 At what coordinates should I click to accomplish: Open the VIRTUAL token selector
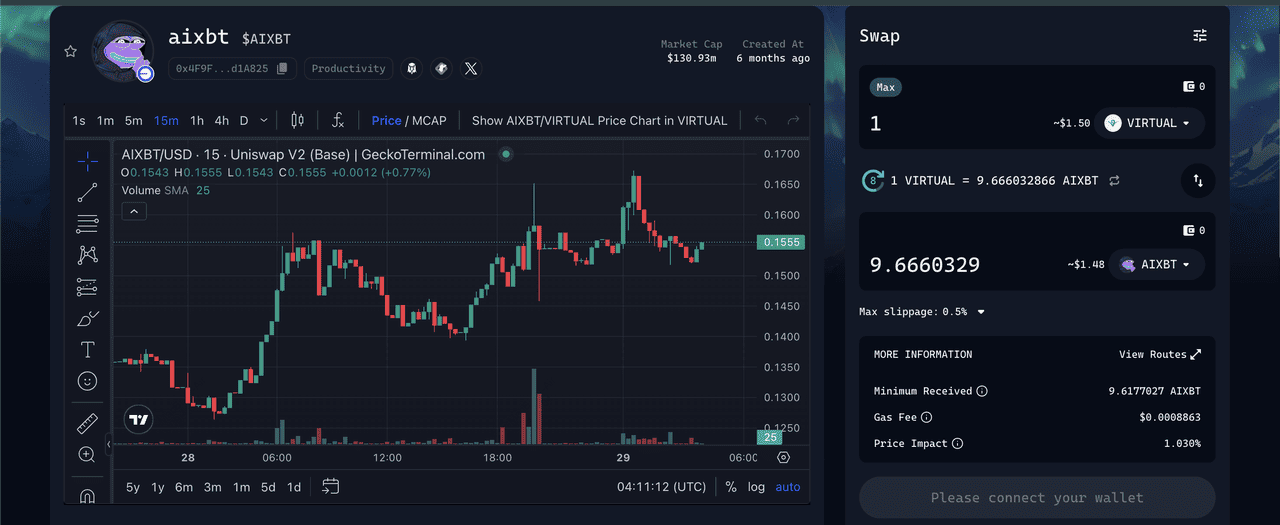coord(1149,123)
